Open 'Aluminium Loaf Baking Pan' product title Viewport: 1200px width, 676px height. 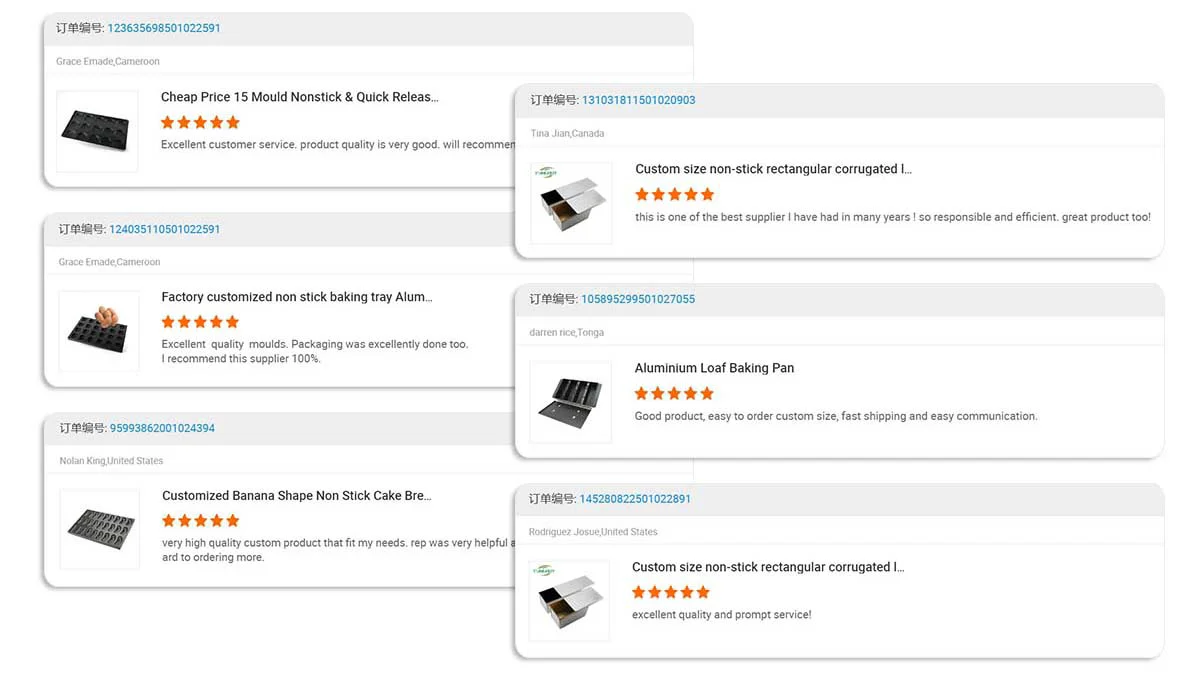pyautogui.click(x=714, y=368)
